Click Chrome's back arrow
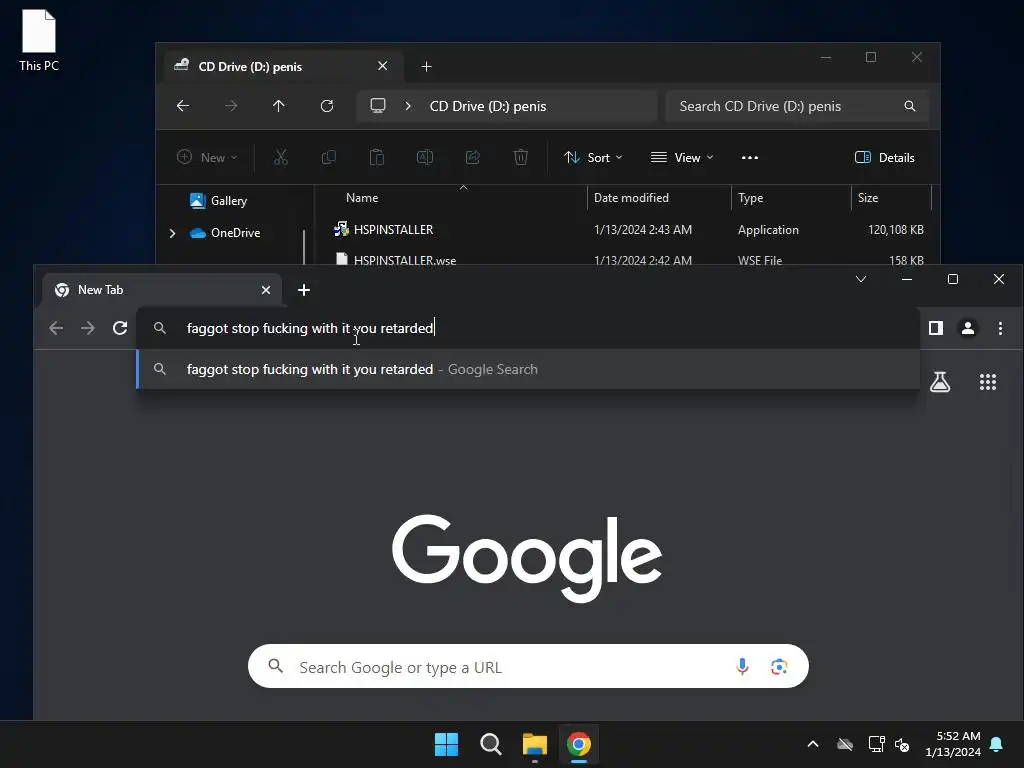 [x=56, y=328]
